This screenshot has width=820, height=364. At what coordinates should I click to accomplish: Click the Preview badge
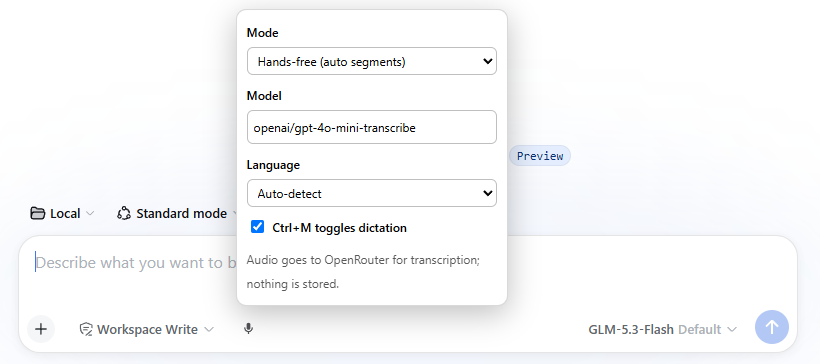tap(540, 156)
